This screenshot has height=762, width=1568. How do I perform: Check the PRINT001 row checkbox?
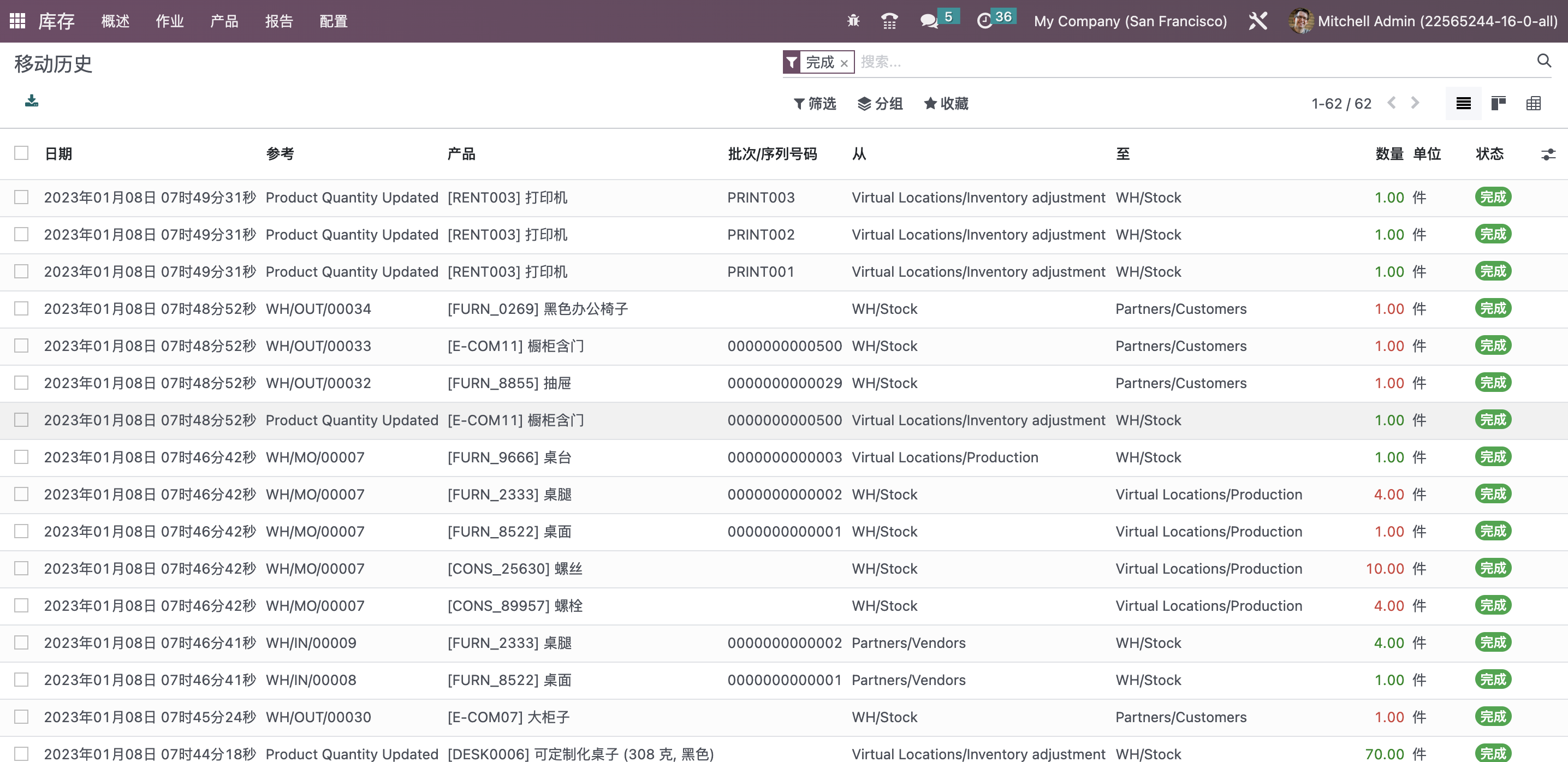[x=21, y=271]
